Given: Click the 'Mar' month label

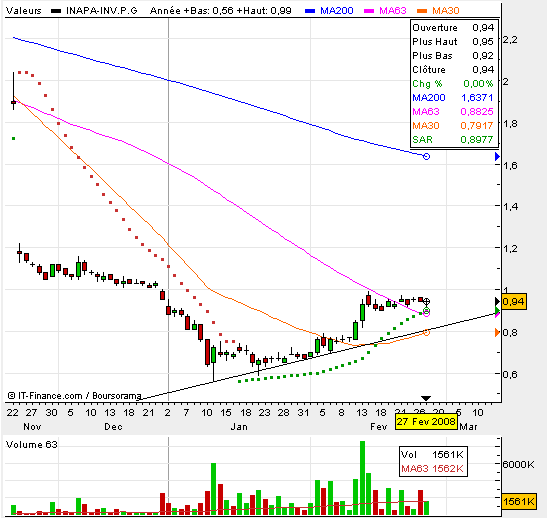Looking at the screenshot, I should pyautogui.click(x=469, y=427).
